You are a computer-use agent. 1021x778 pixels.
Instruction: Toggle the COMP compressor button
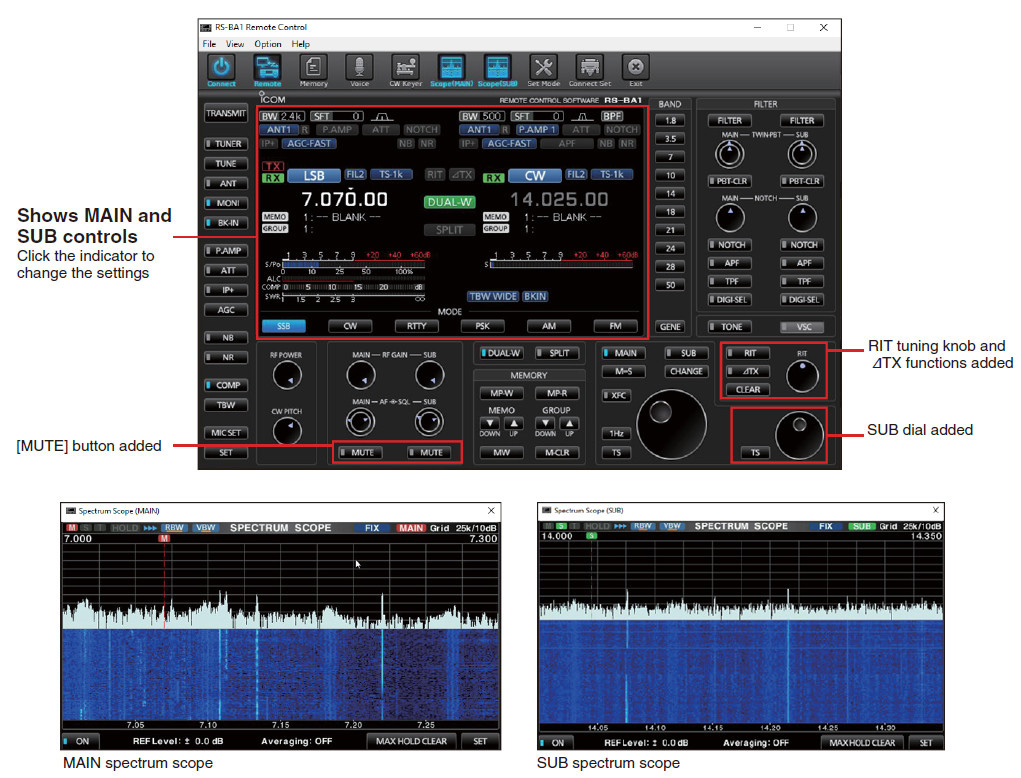226,385
